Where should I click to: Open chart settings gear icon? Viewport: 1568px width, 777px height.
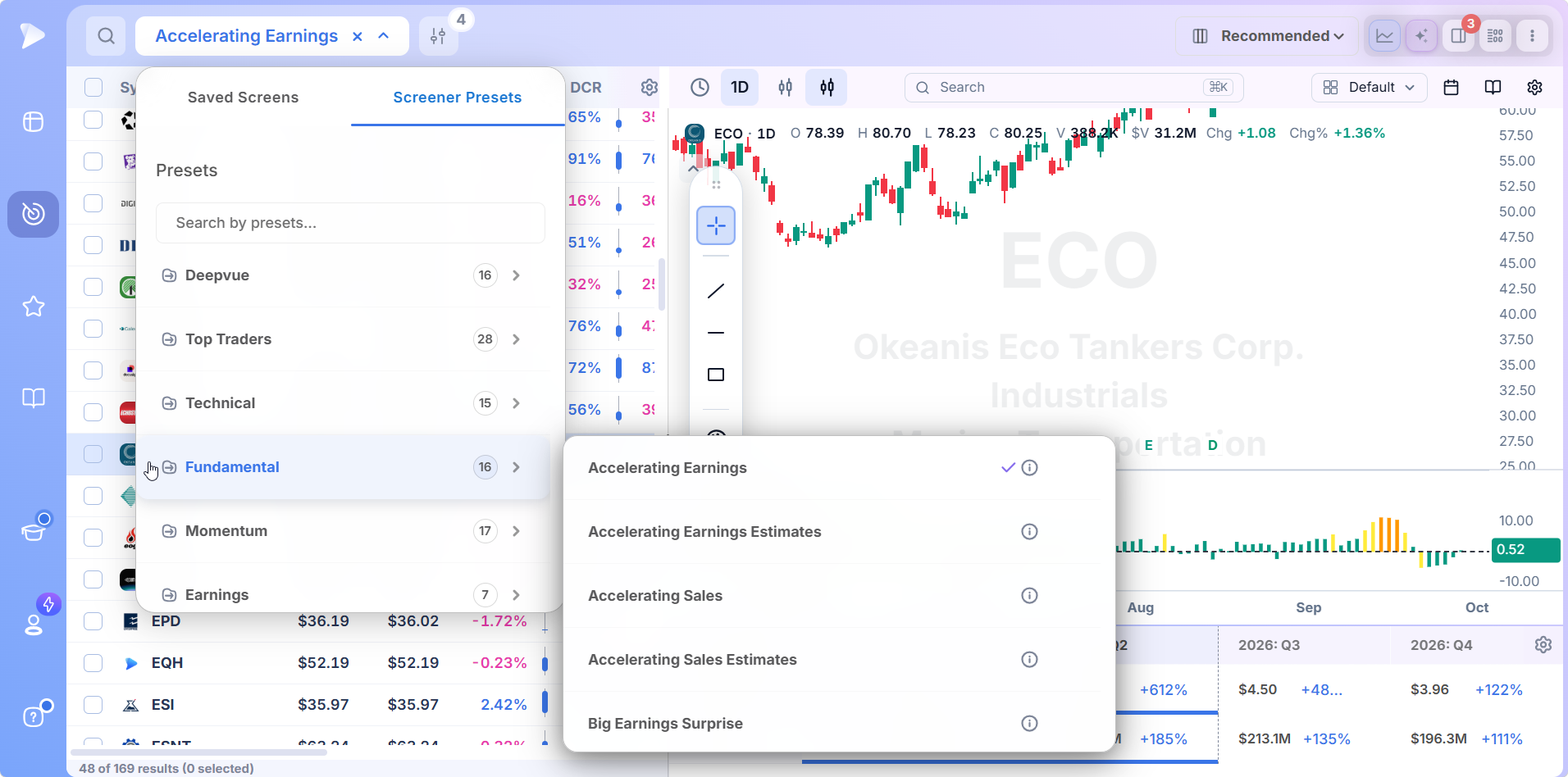1534,88
